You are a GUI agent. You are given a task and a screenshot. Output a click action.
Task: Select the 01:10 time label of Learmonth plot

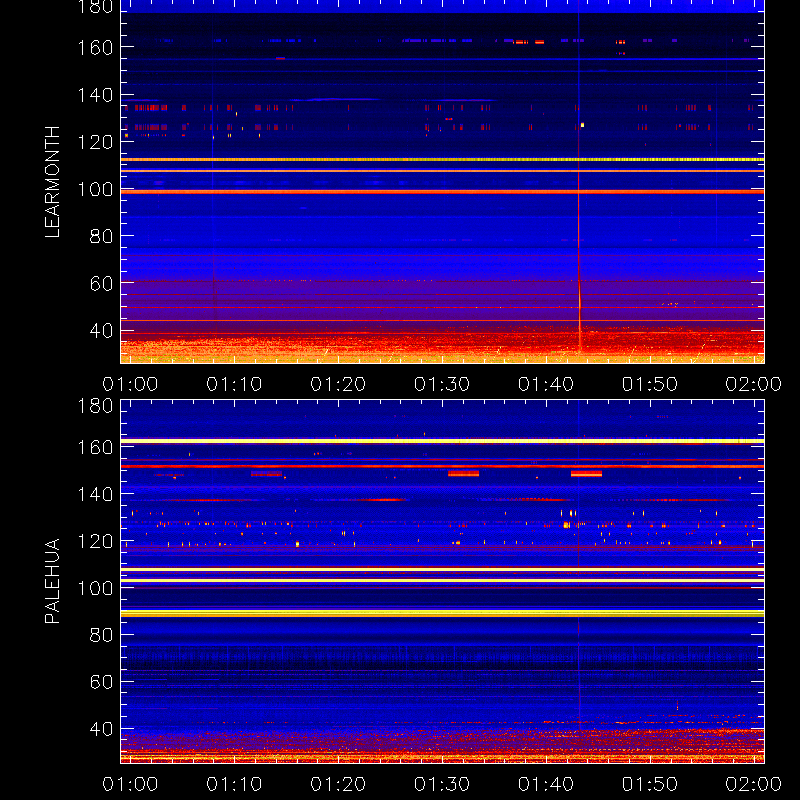234,384
